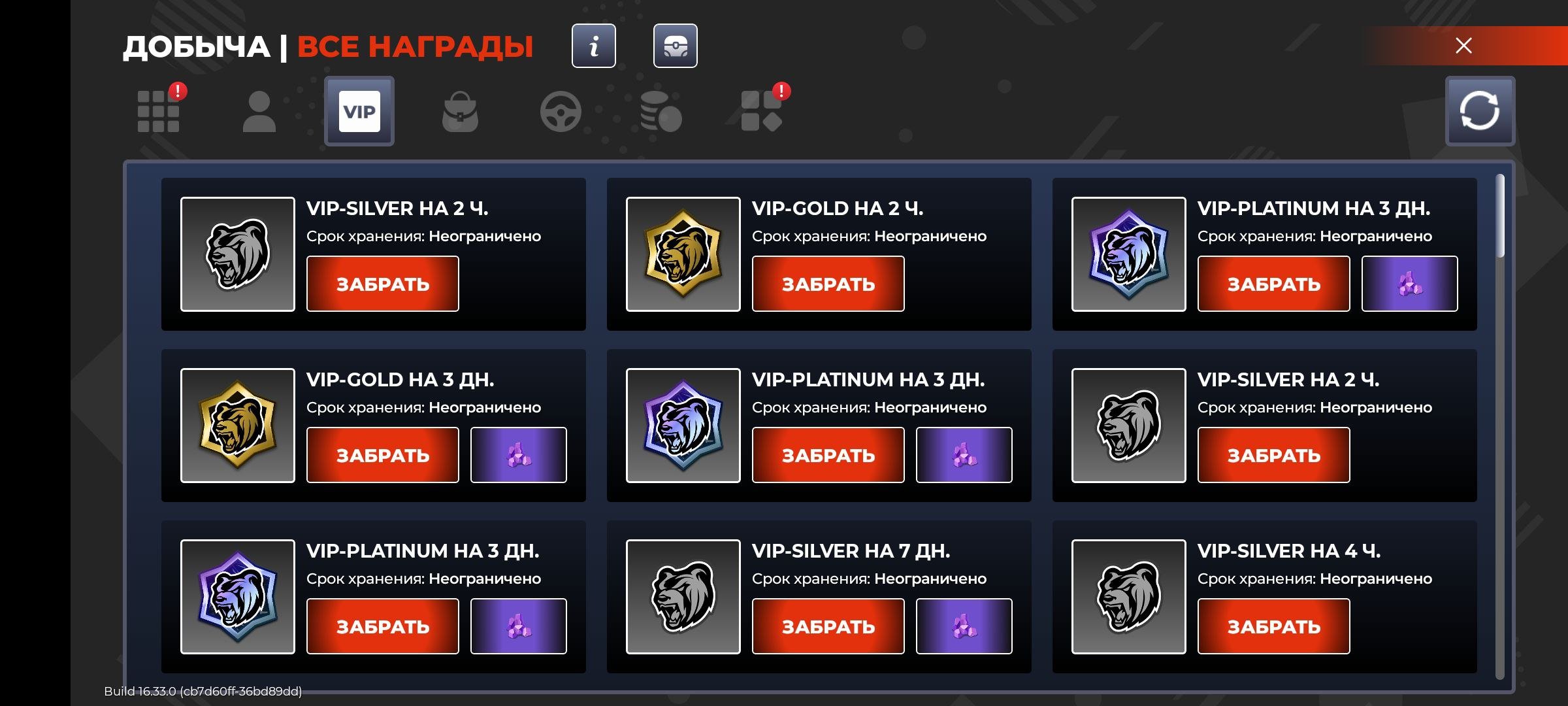This screenshot has height=706, width=1568.
Task: Click the VIP-Silver 4-hour bear thumbnail
Action: 1128,597
